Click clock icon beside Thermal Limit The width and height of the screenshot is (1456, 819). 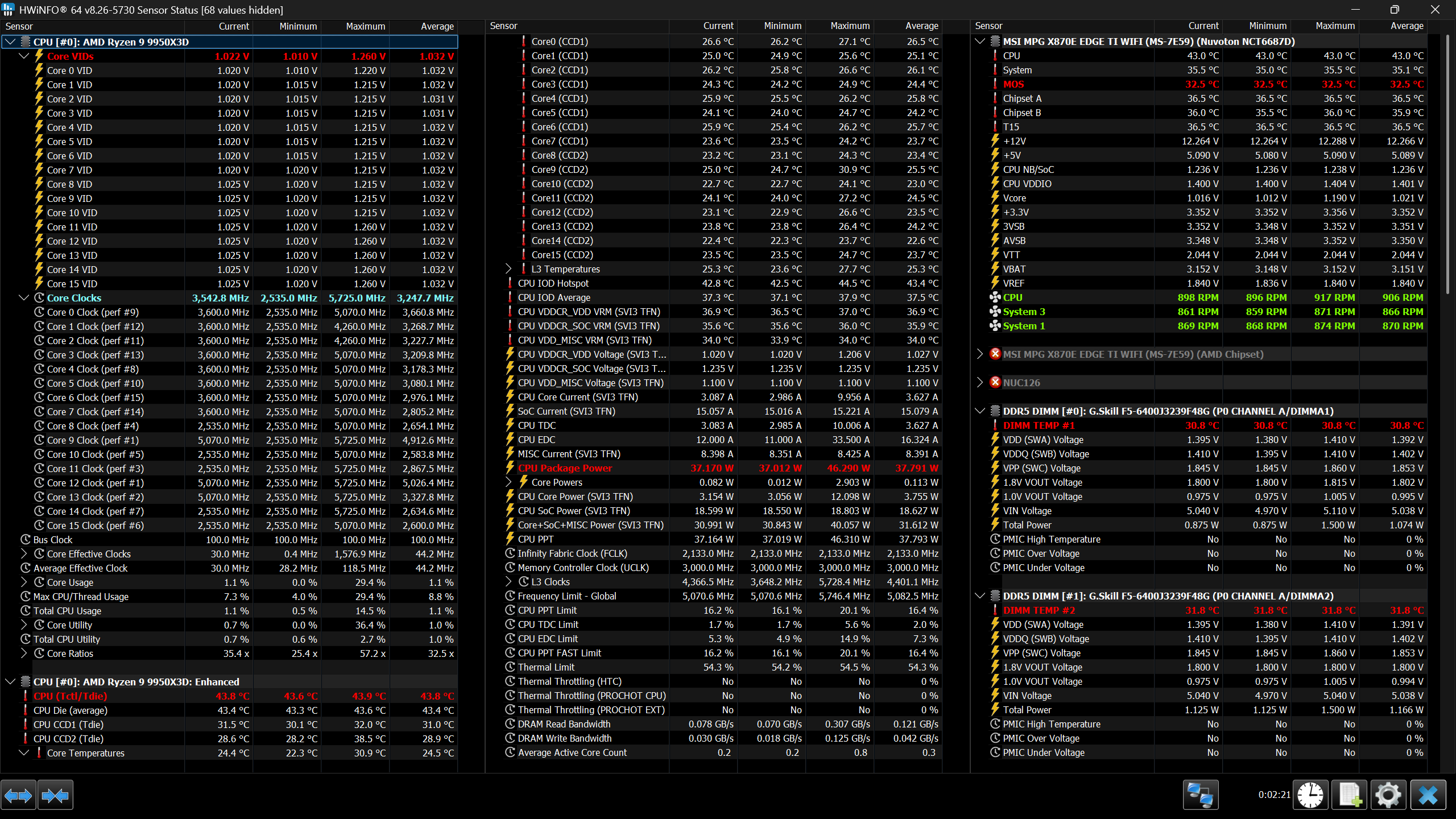(x=510, y=667)
